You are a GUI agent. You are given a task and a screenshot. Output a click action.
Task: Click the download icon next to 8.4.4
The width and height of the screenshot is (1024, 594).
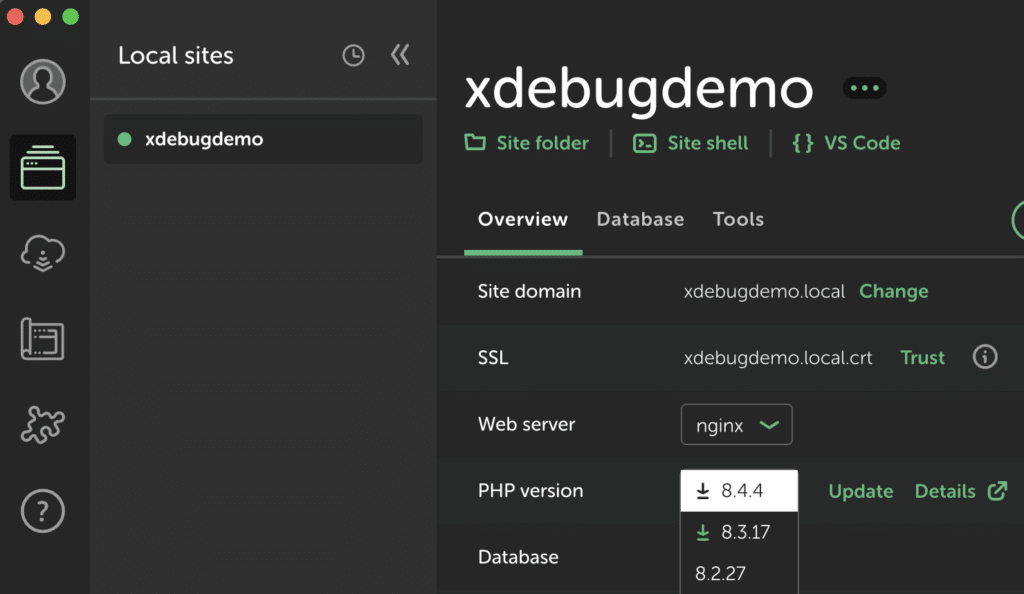click(x=703, y=491)
